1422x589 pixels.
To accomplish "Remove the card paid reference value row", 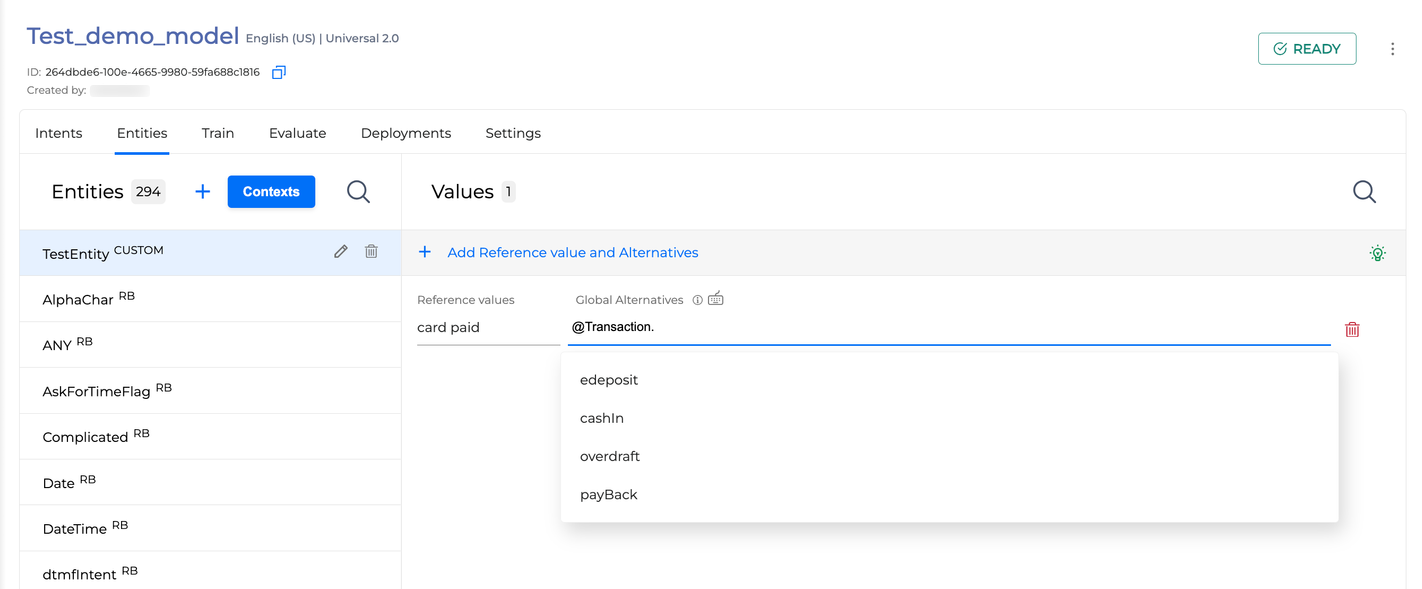I will 1352,329.
